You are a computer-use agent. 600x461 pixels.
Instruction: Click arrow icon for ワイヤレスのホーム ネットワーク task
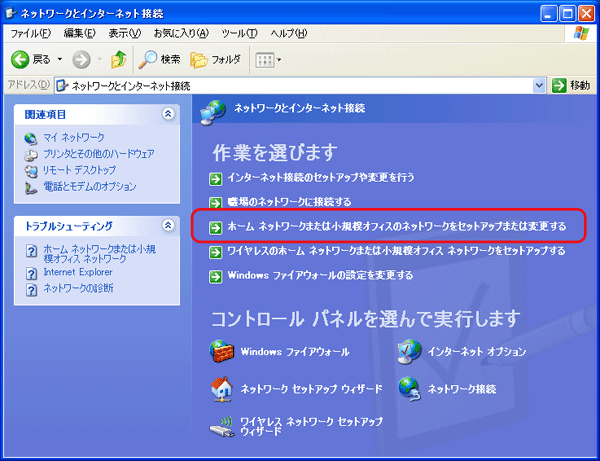[x=215, y=252]
